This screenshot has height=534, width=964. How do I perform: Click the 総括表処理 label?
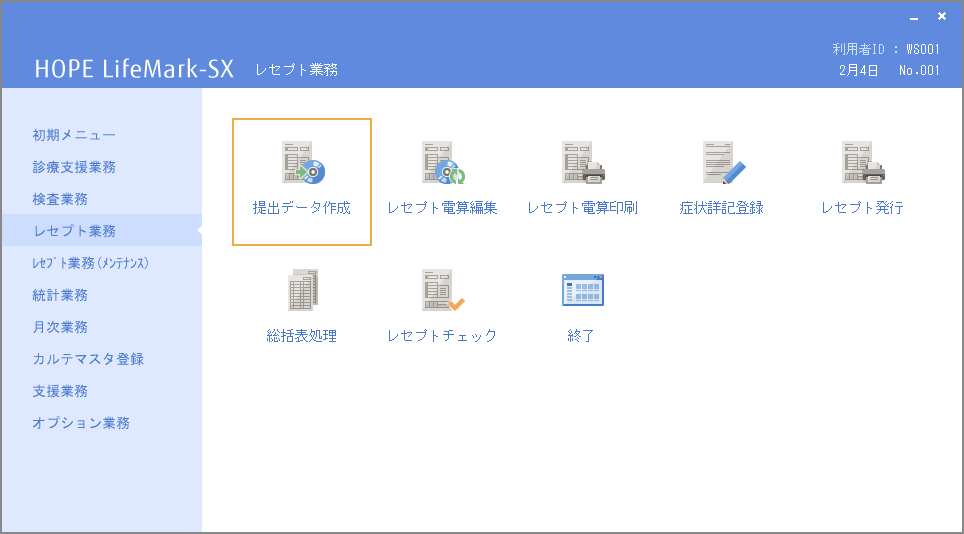[302, 336]
